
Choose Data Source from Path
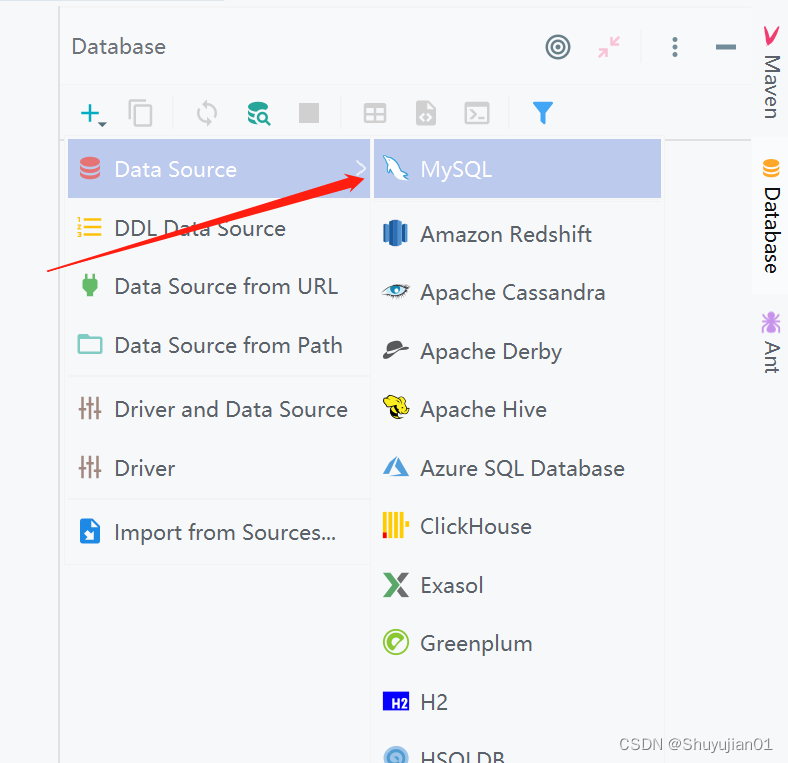(219, 345)
